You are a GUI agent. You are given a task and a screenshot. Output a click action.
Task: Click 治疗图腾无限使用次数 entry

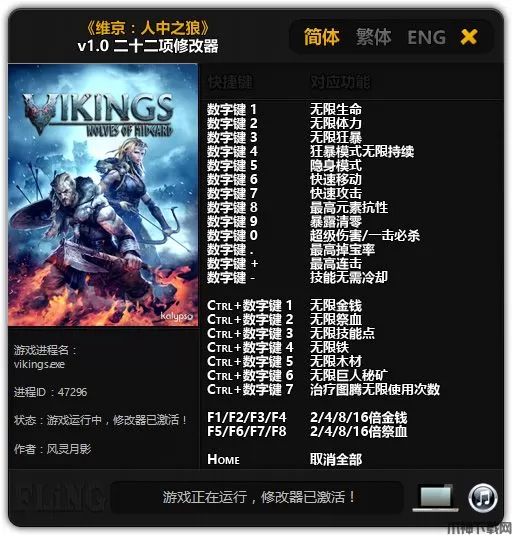pyautogui.click(x=375, y=389)
